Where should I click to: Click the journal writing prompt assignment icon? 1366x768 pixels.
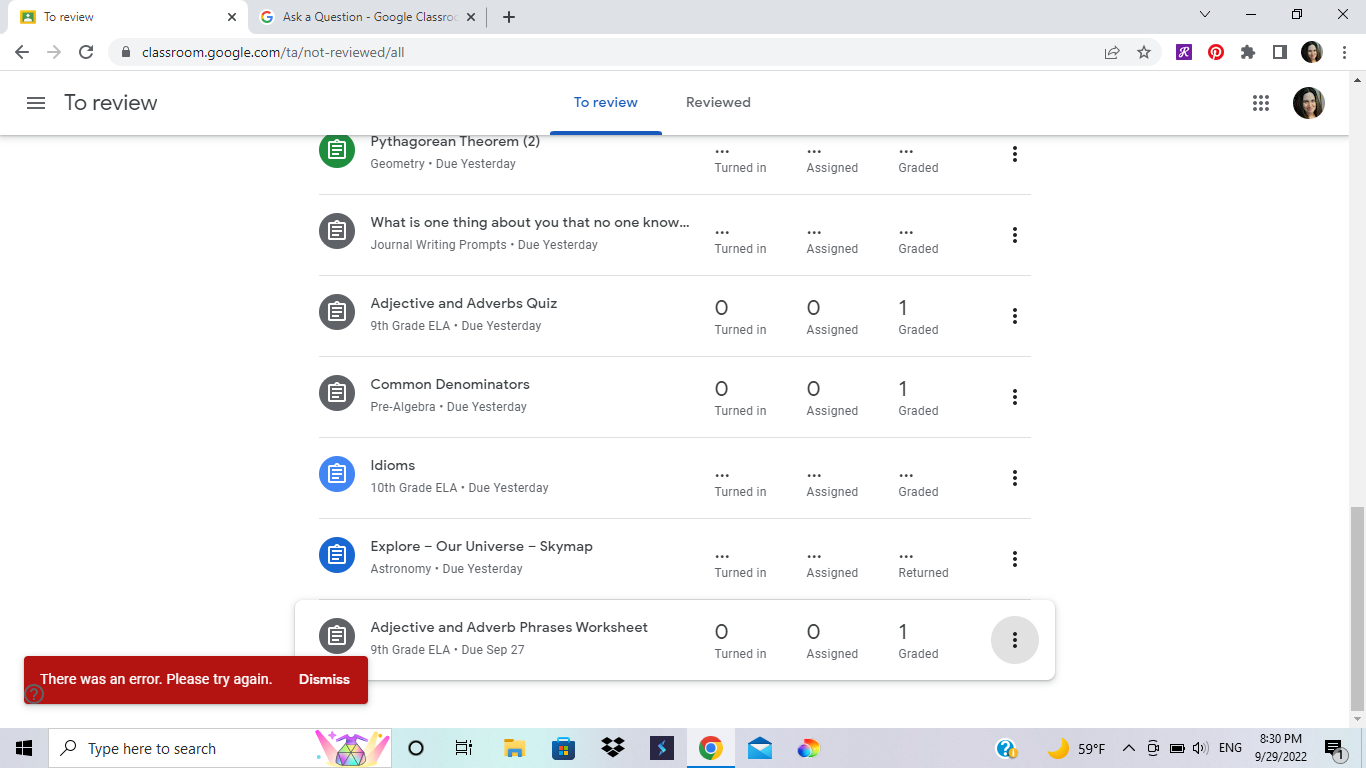[337, 231]
